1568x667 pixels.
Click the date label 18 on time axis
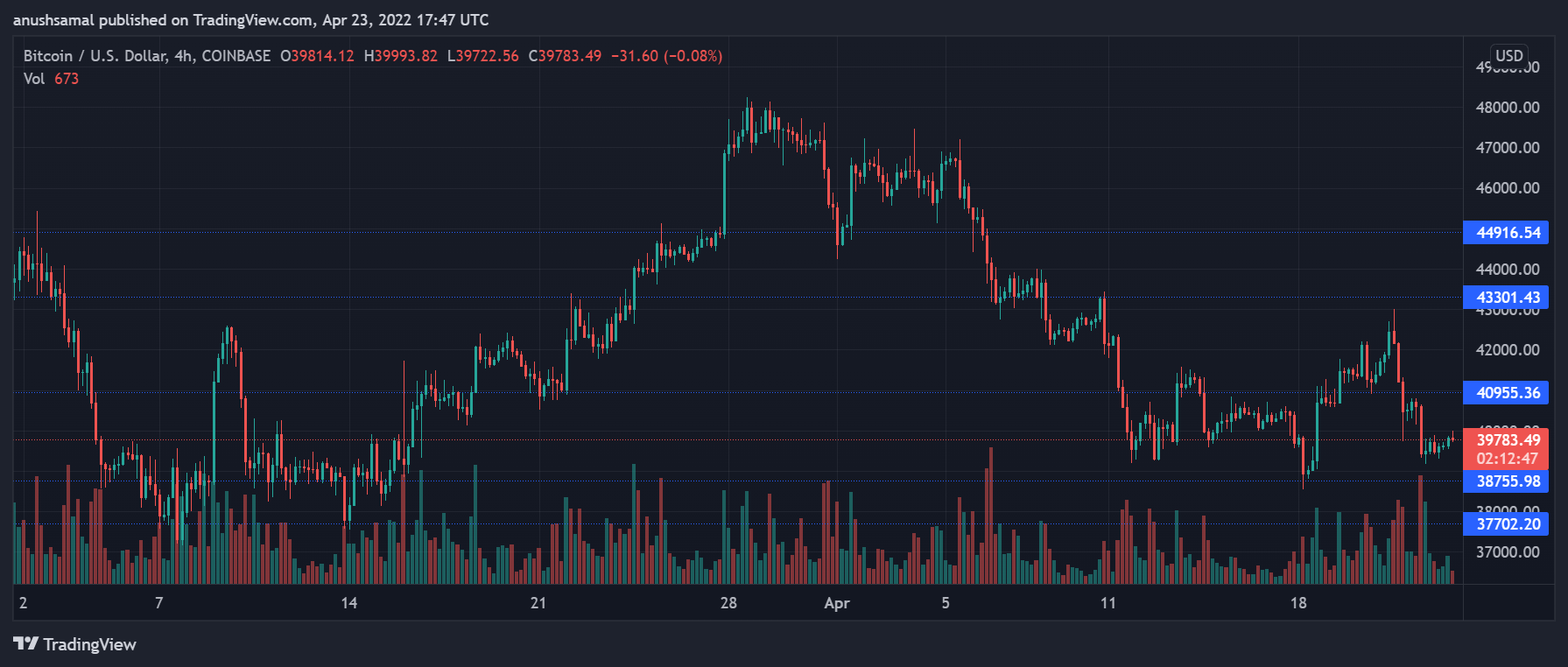1298,603
